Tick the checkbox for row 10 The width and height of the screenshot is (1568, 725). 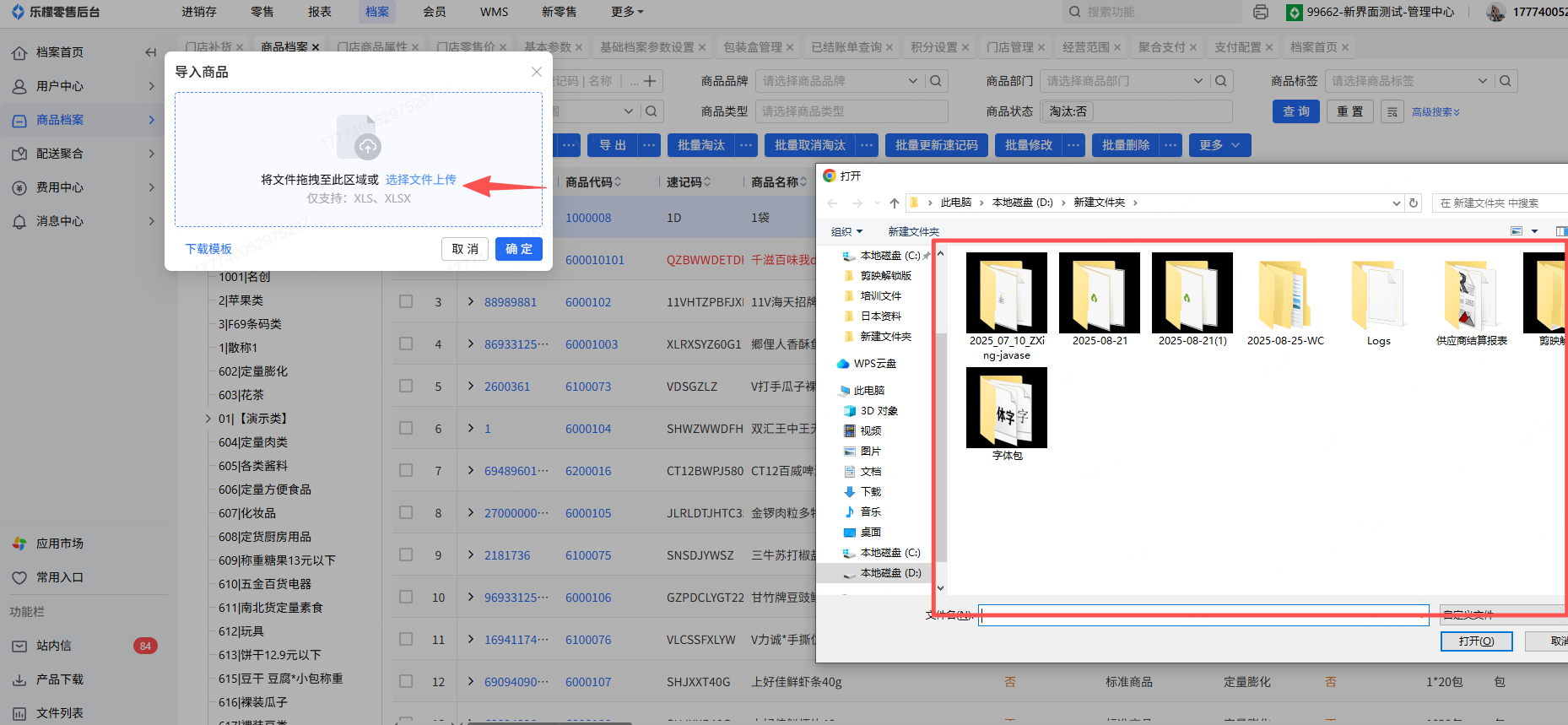pyautogui.click(x=406, y=597)
